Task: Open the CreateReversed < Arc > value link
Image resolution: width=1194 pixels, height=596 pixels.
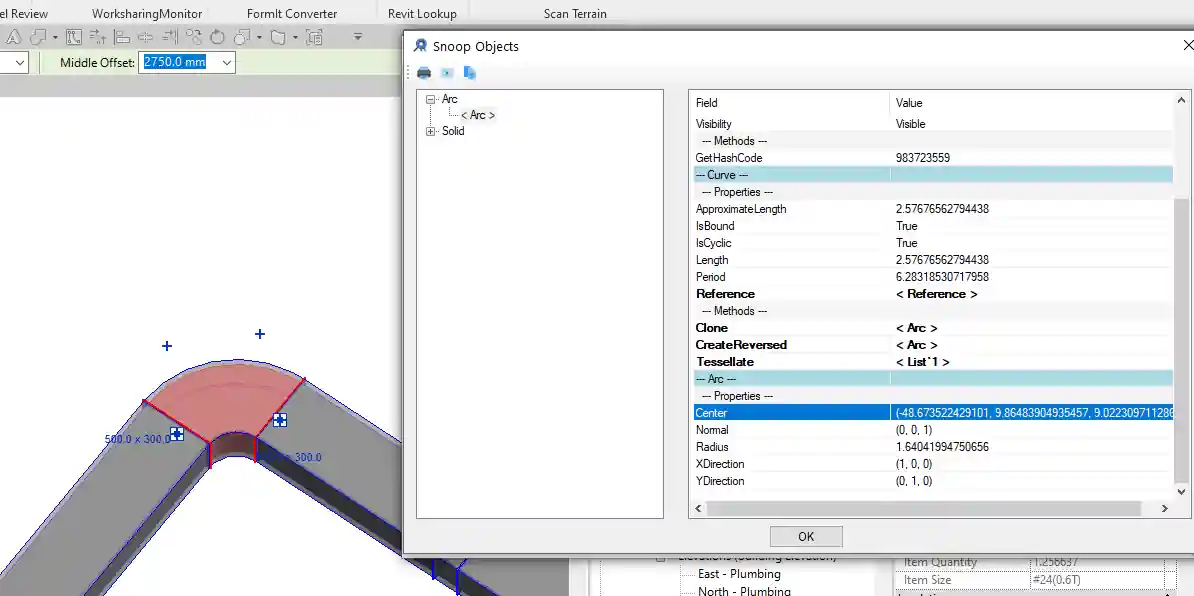Action: 916,345
